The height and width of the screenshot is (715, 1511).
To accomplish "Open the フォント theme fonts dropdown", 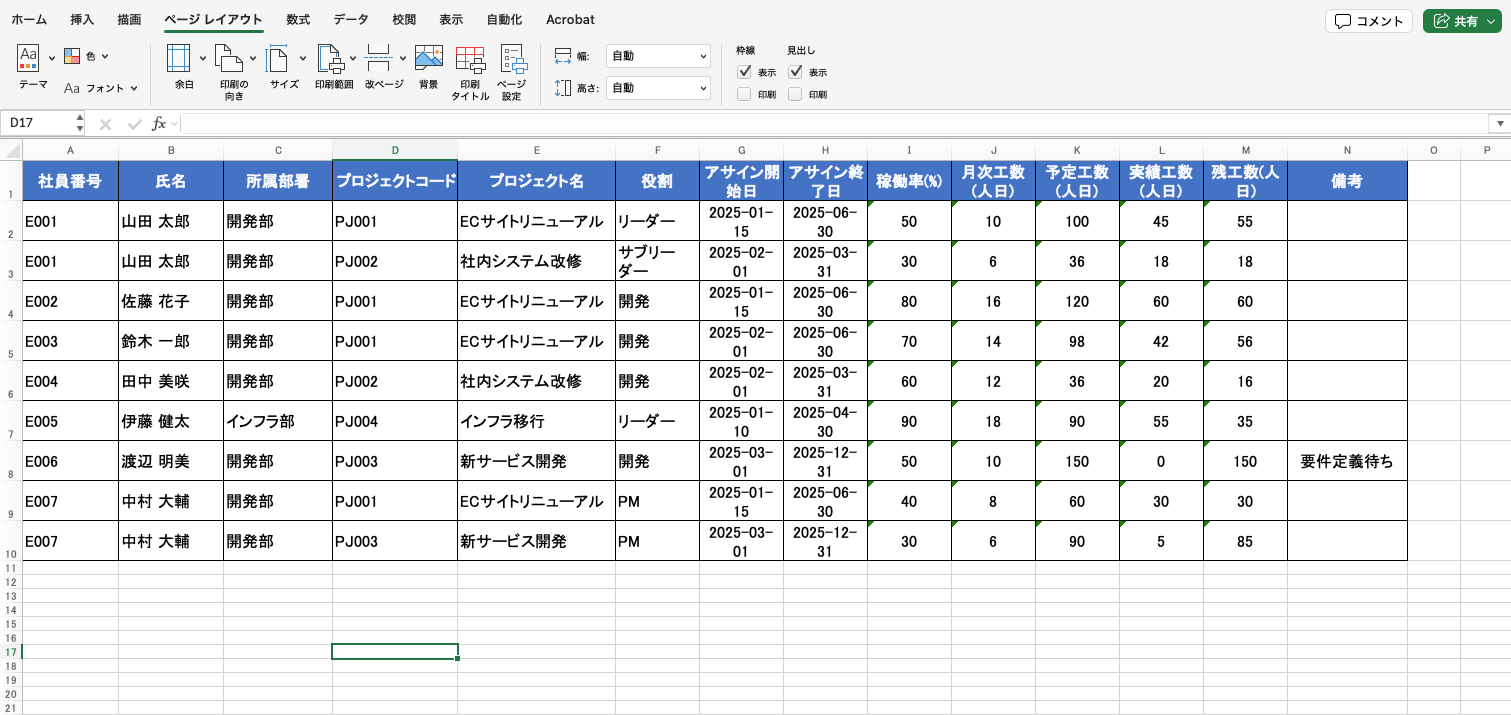I will 100,88.
